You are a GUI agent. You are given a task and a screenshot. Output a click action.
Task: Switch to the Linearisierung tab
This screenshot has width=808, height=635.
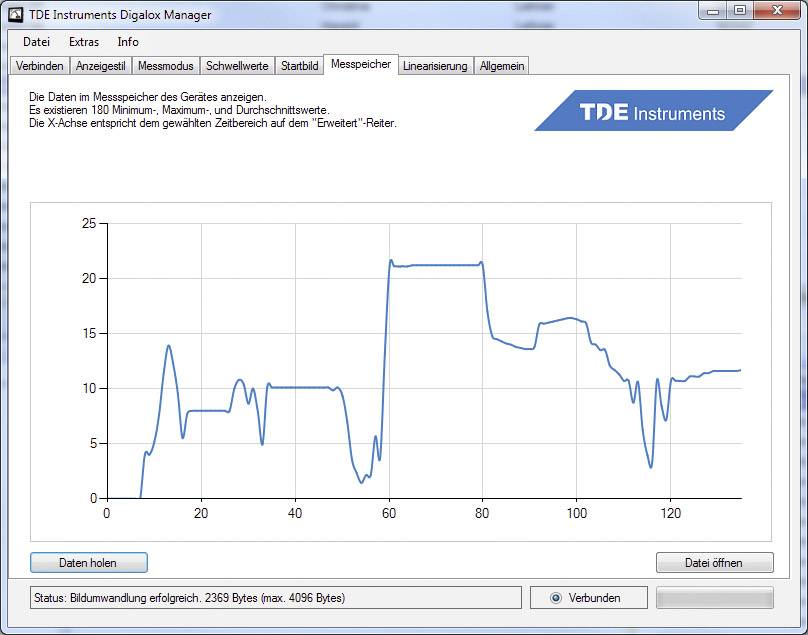[x=432, y=65]
